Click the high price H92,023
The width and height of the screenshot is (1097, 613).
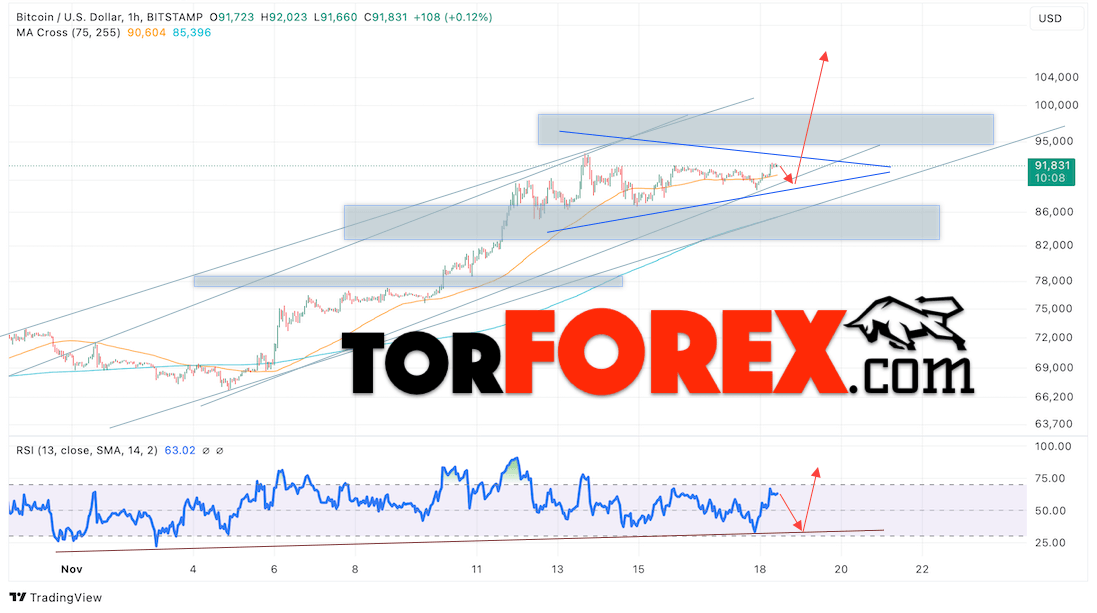pos(283,17)
